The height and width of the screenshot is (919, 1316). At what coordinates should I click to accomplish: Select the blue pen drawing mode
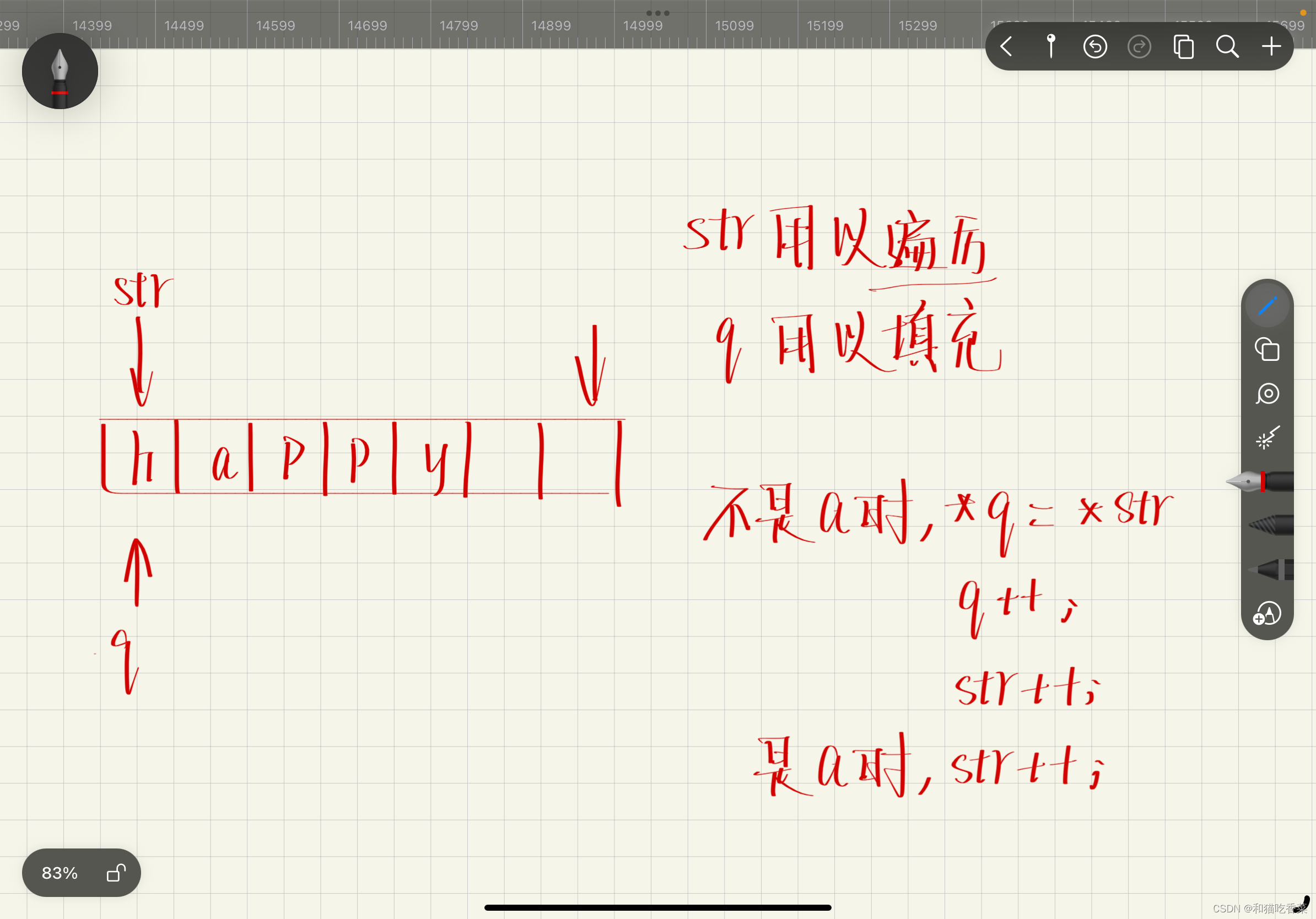pos(1267,306)
